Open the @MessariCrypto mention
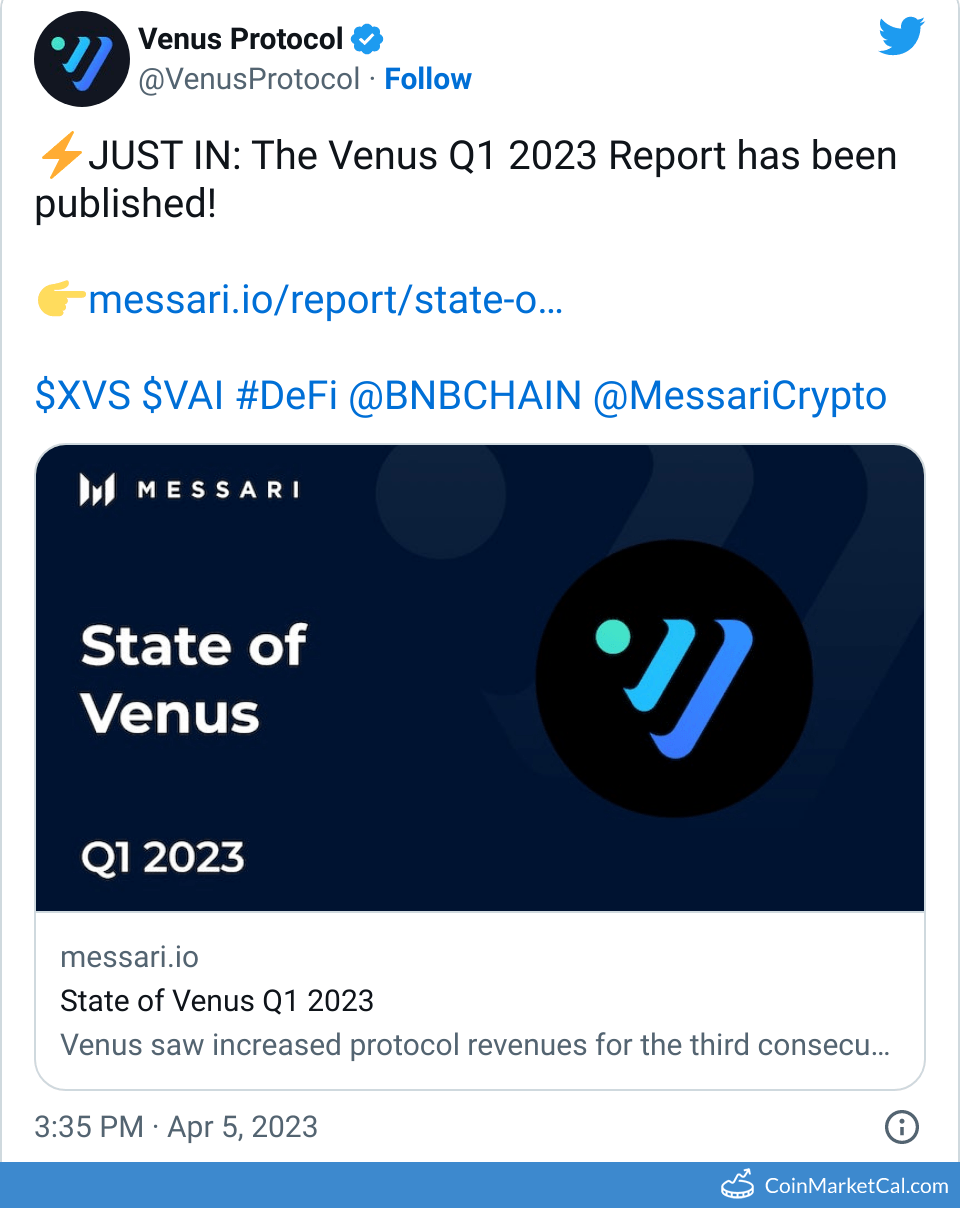 pos(740,396)
